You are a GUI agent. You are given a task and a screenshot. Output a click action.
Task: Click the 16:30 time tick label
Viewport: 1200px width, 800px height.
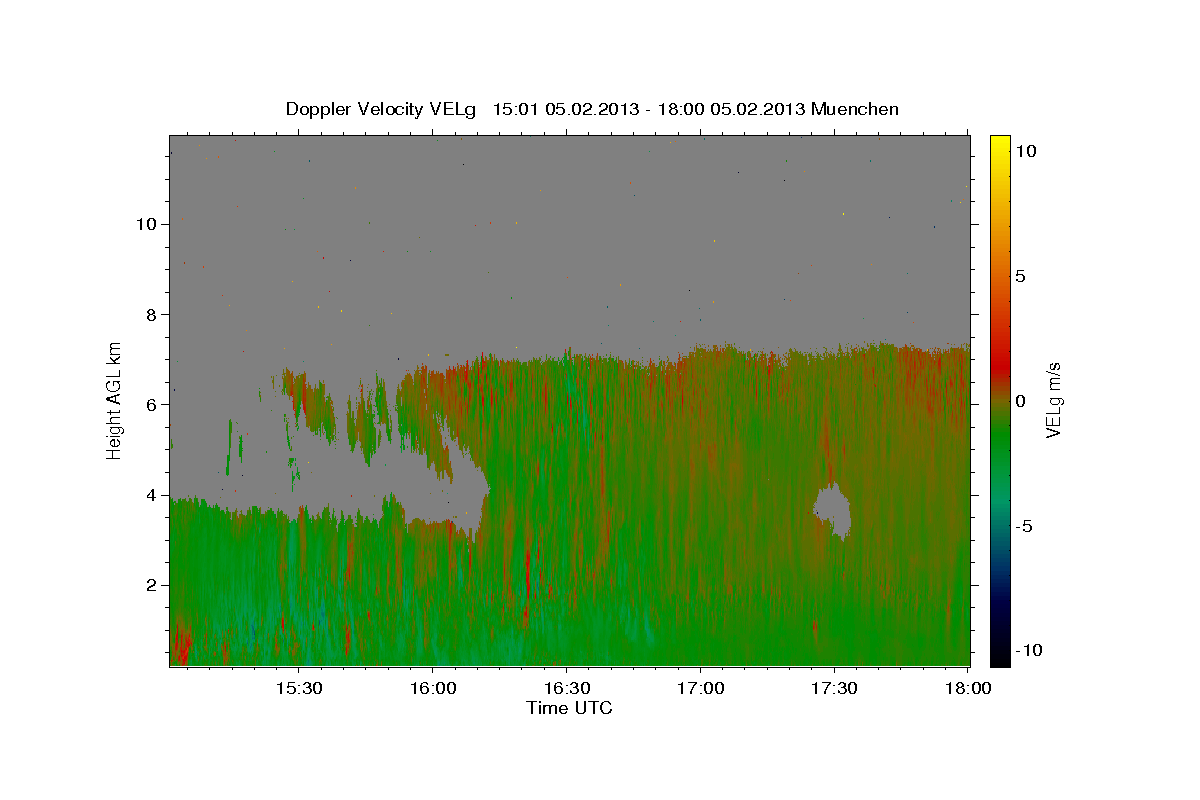click(567, 688)
